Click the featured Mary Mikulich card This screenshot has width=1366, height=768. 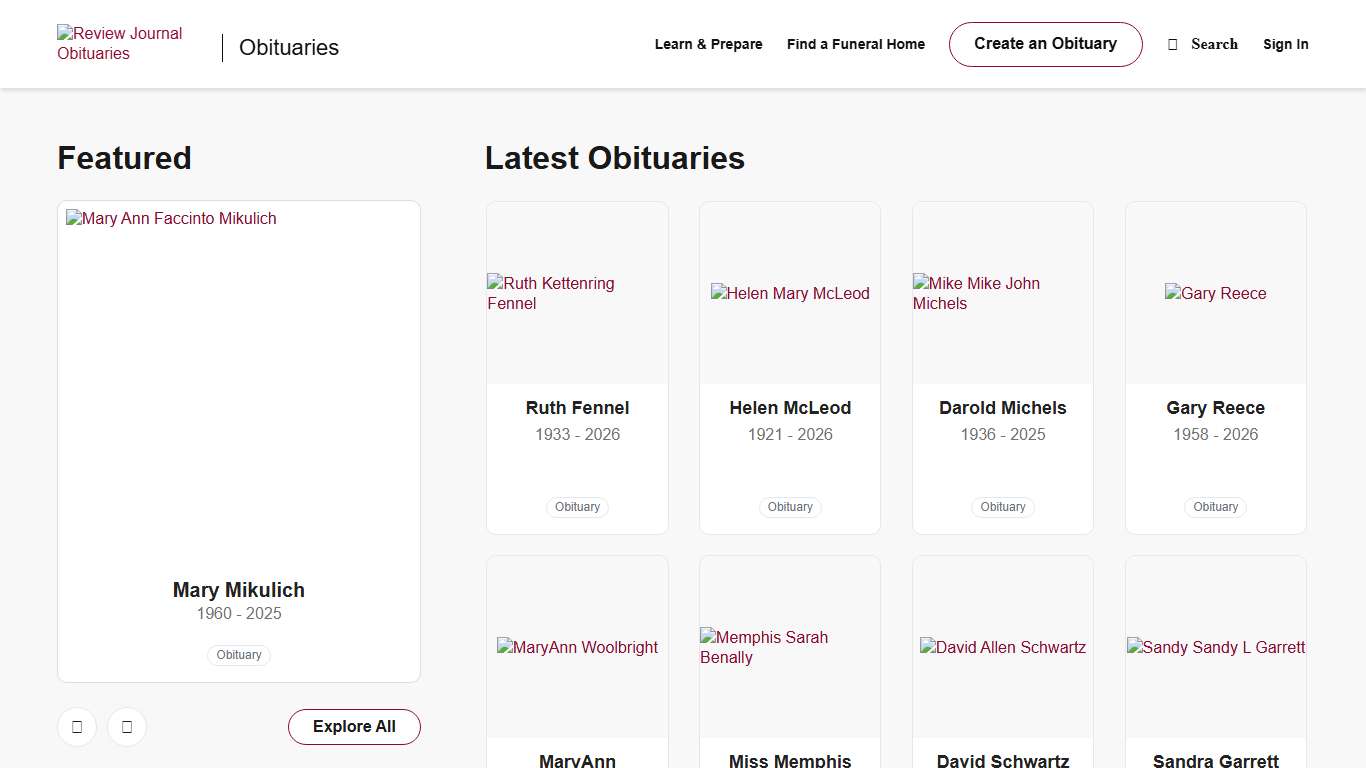click(238, 440)
